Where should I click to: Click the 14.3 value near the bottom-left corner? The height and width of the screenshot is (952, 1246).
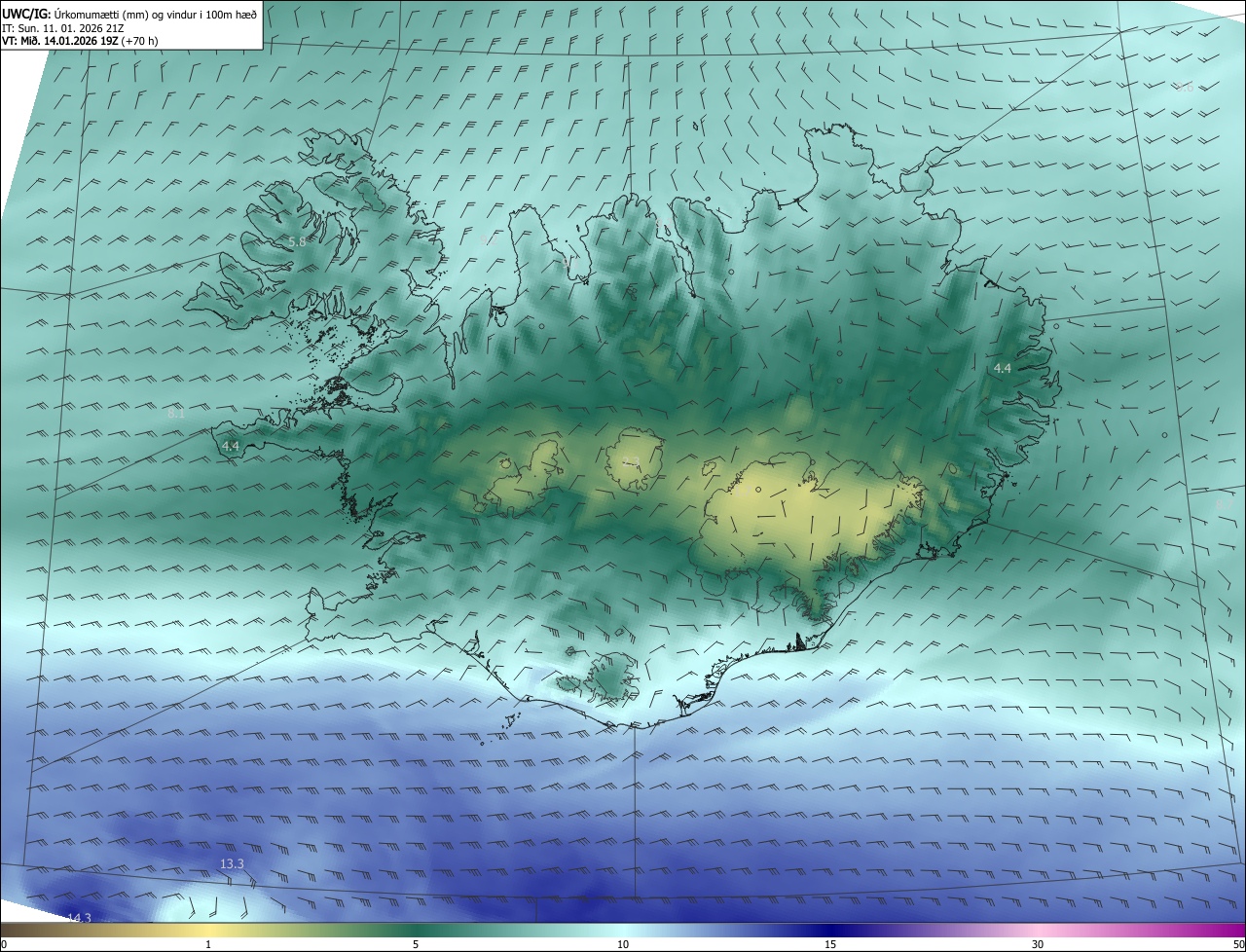pos(79,918)
